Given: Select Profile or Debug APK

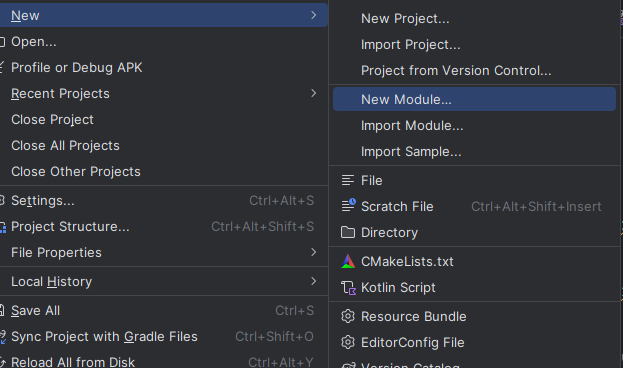Looking at the screenshot, I should click(x=163, y=68).
